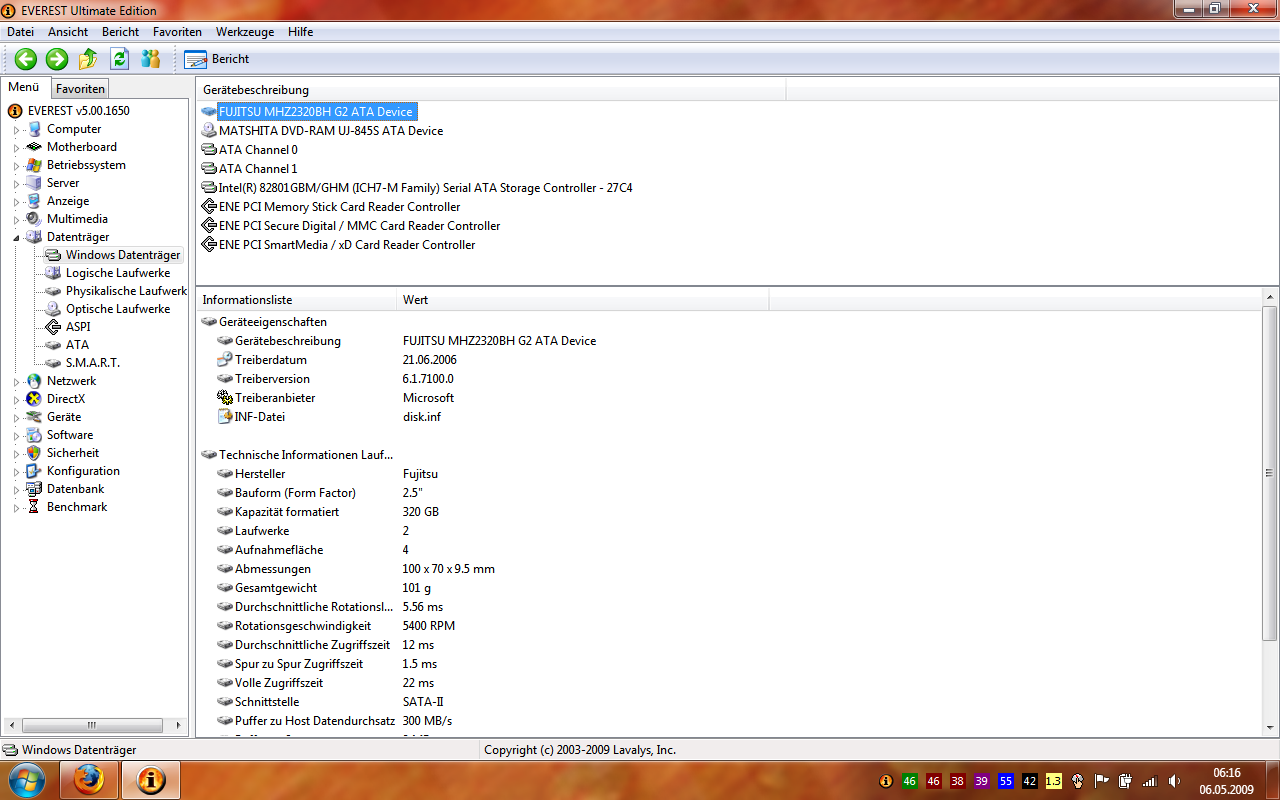This screenshot has height=800, width=1280.
Task: Select the EVEREST v5.00.1650 root node
Action: point(78,111)
